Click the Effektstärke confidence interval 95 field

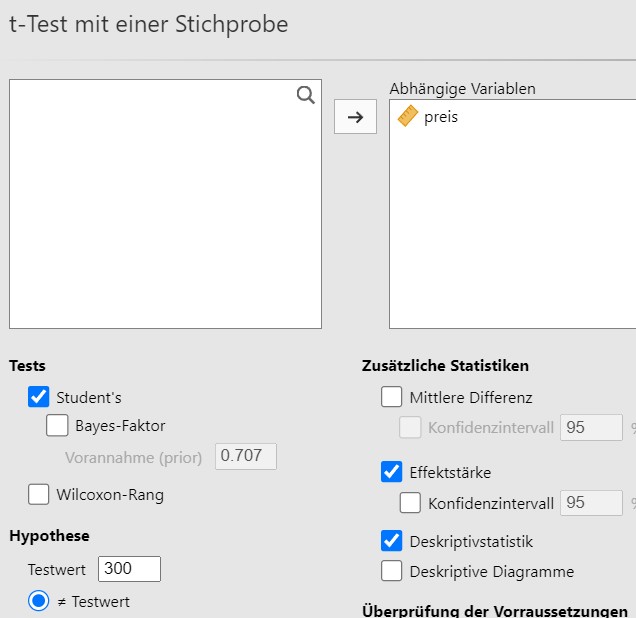pyautogui.click(x=591, y=503)
